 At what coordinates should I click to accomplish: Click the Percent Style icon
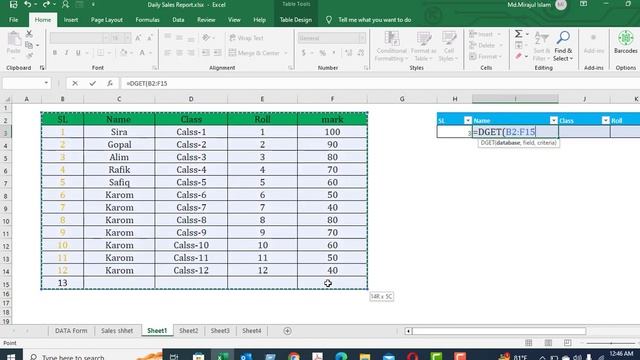pyautogui.click(x=322, y=53)
